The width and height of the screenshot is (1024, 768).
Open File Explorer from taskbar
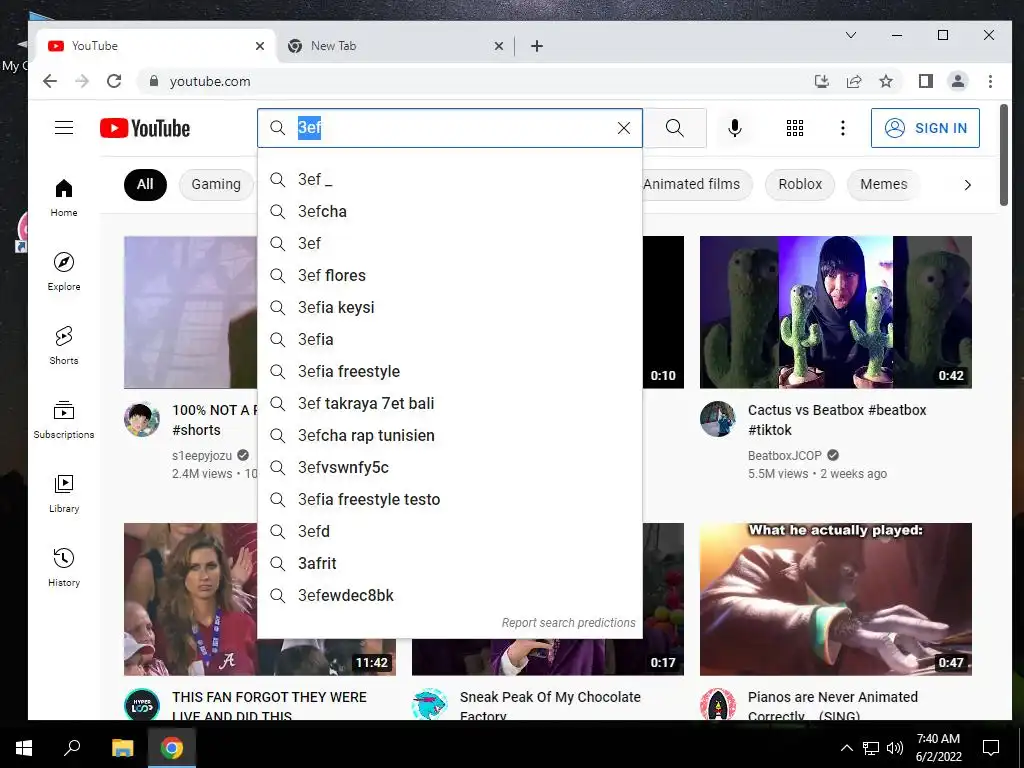pos(122,748)
